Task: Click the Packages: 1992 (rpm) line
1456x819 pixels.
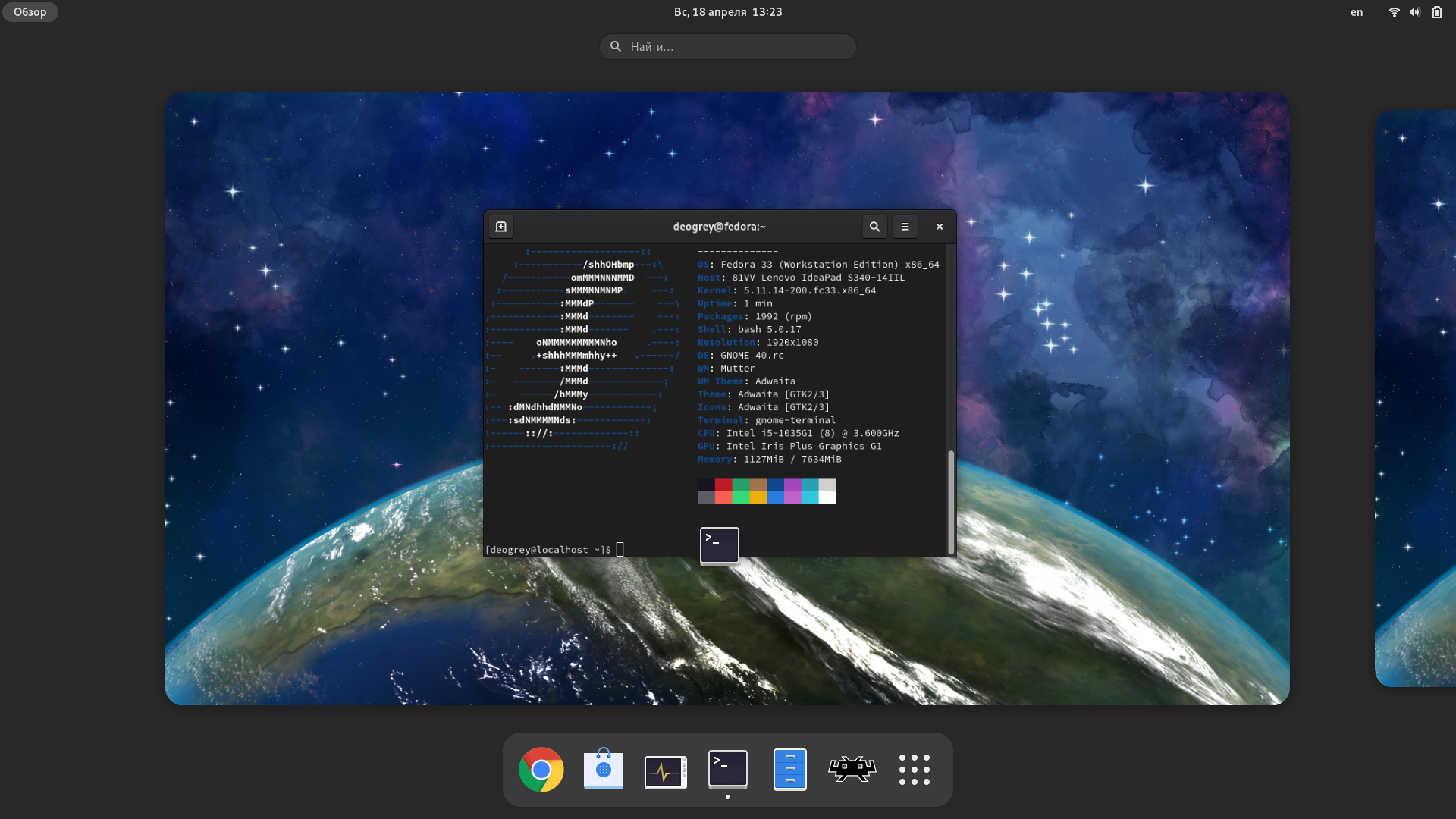Action: tap(755, 316)
